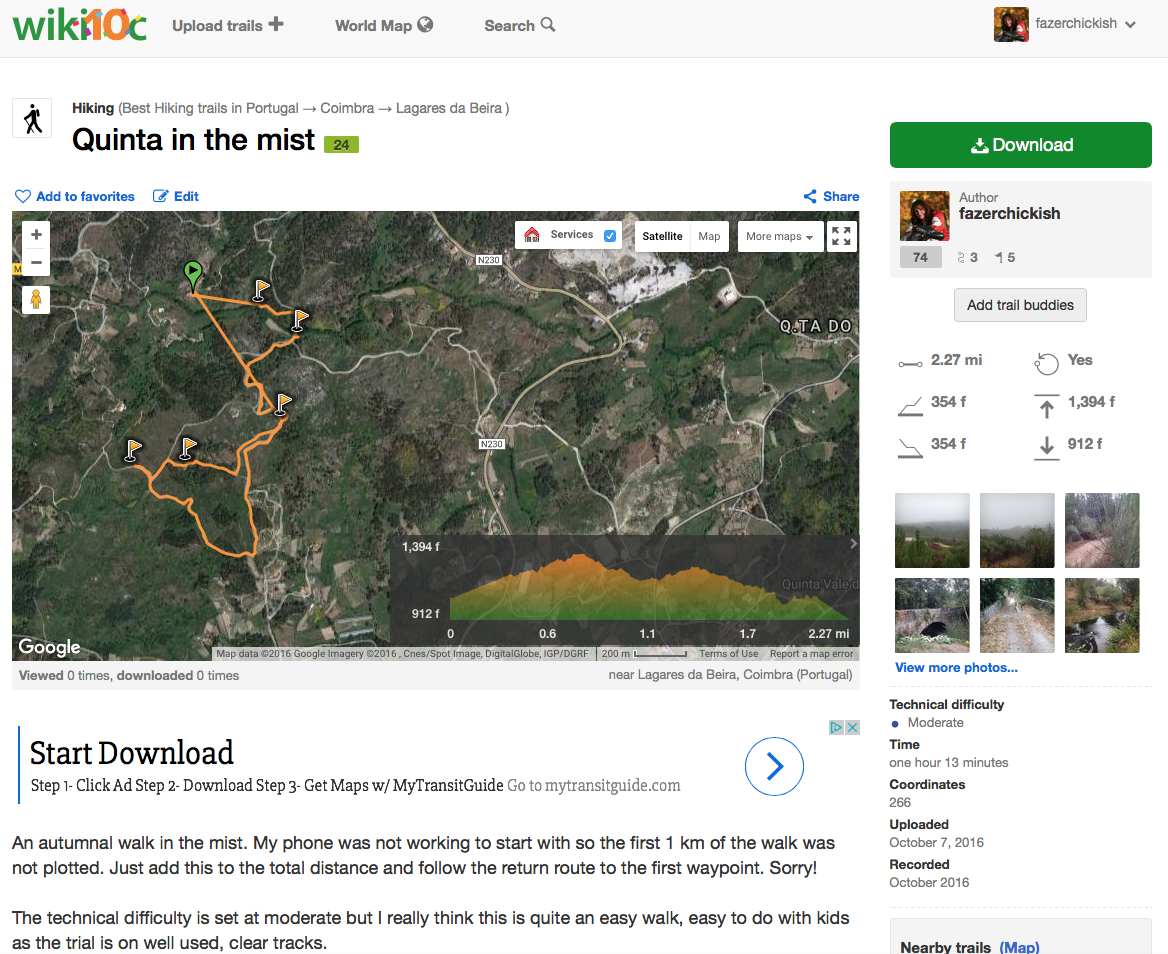Click the elevation loss downhill icon
This screenshot has width=1168, height=954.
coord(910,448)
